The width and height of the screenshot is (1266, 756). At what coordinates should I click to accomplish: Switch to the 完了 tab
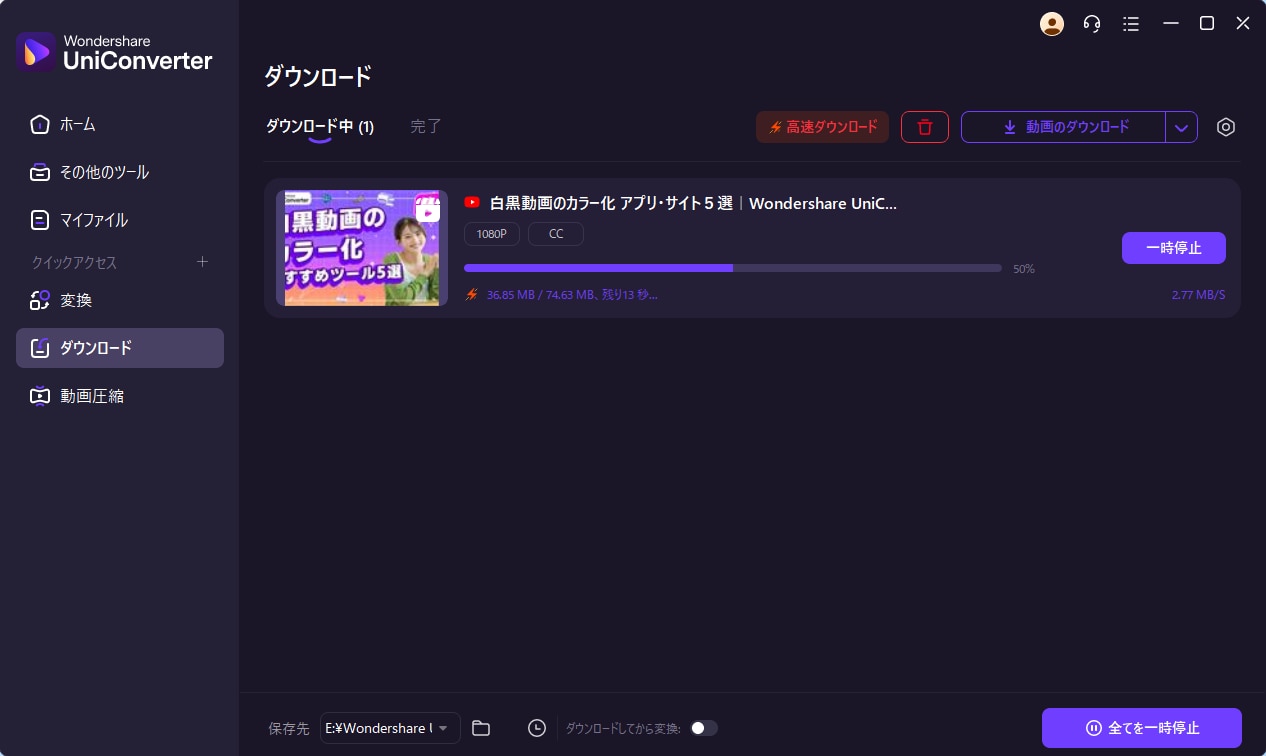coord(426,127)
